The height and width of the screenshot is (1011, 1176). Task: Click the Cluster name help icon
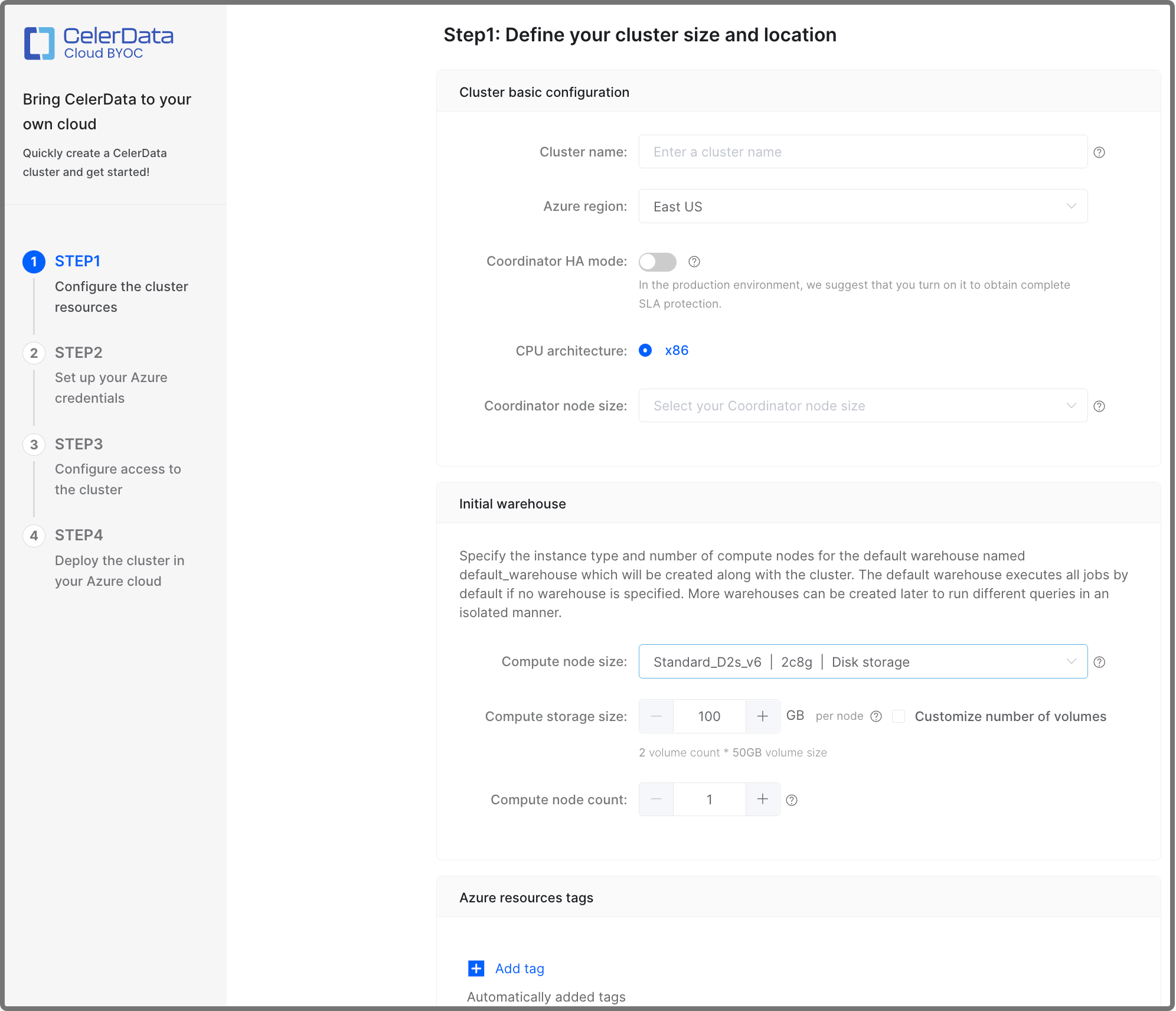pos(1099,152)
